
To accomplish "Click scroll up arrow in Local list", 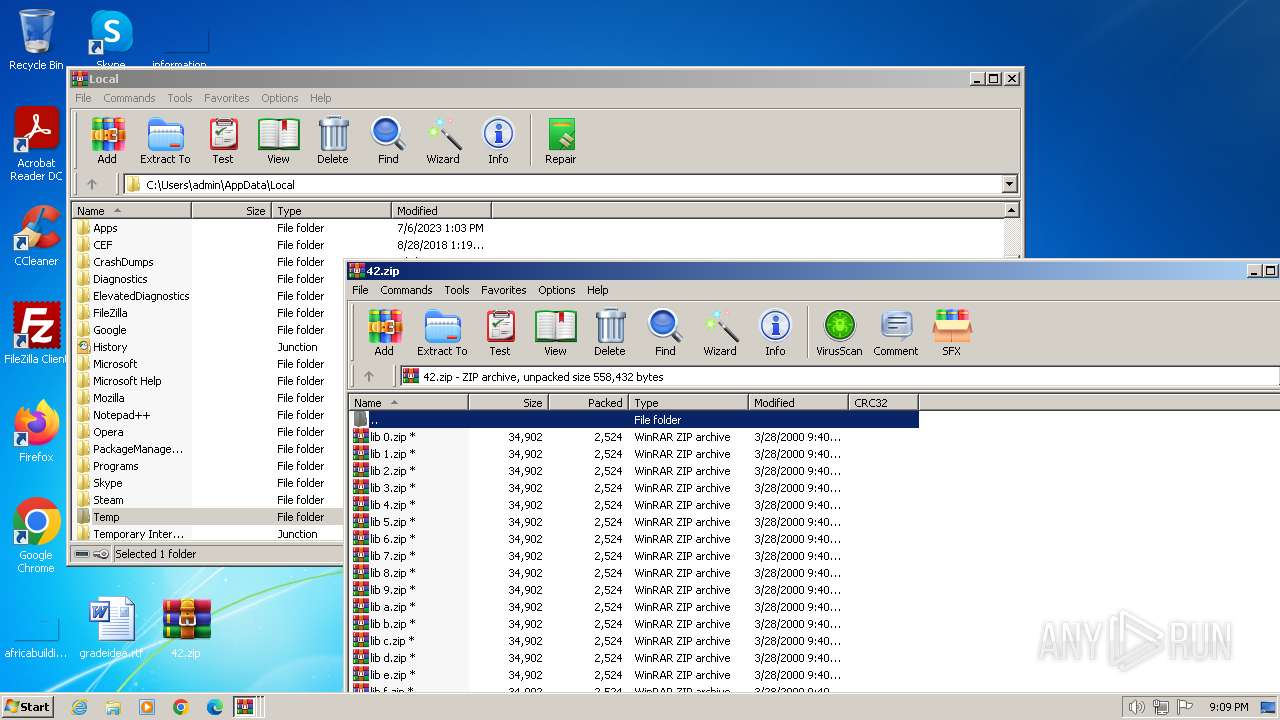I will 1011,210.
